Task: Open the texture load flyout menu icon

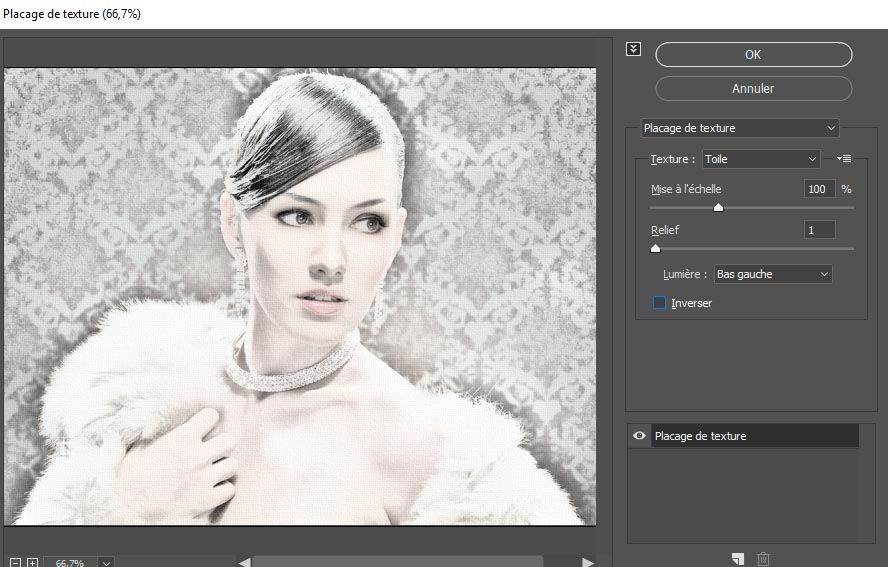Action: [x=843, y=159]
